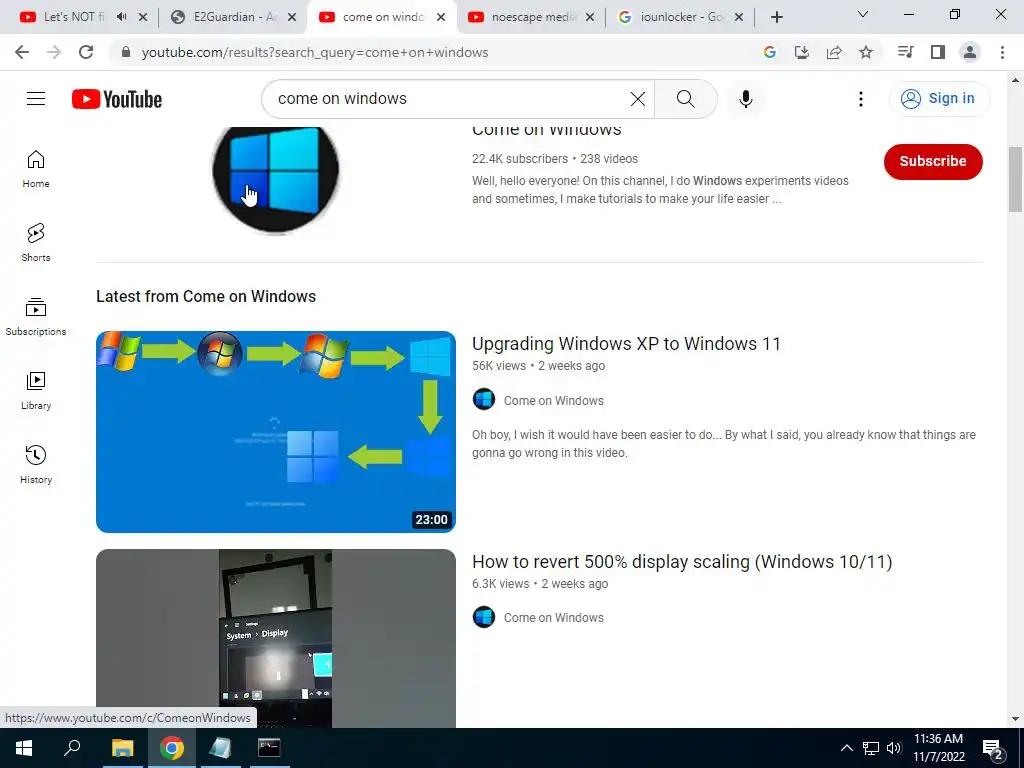Expand the tab search chevron
This screenshot has width=1024, height=768.
tap(863, 14)
